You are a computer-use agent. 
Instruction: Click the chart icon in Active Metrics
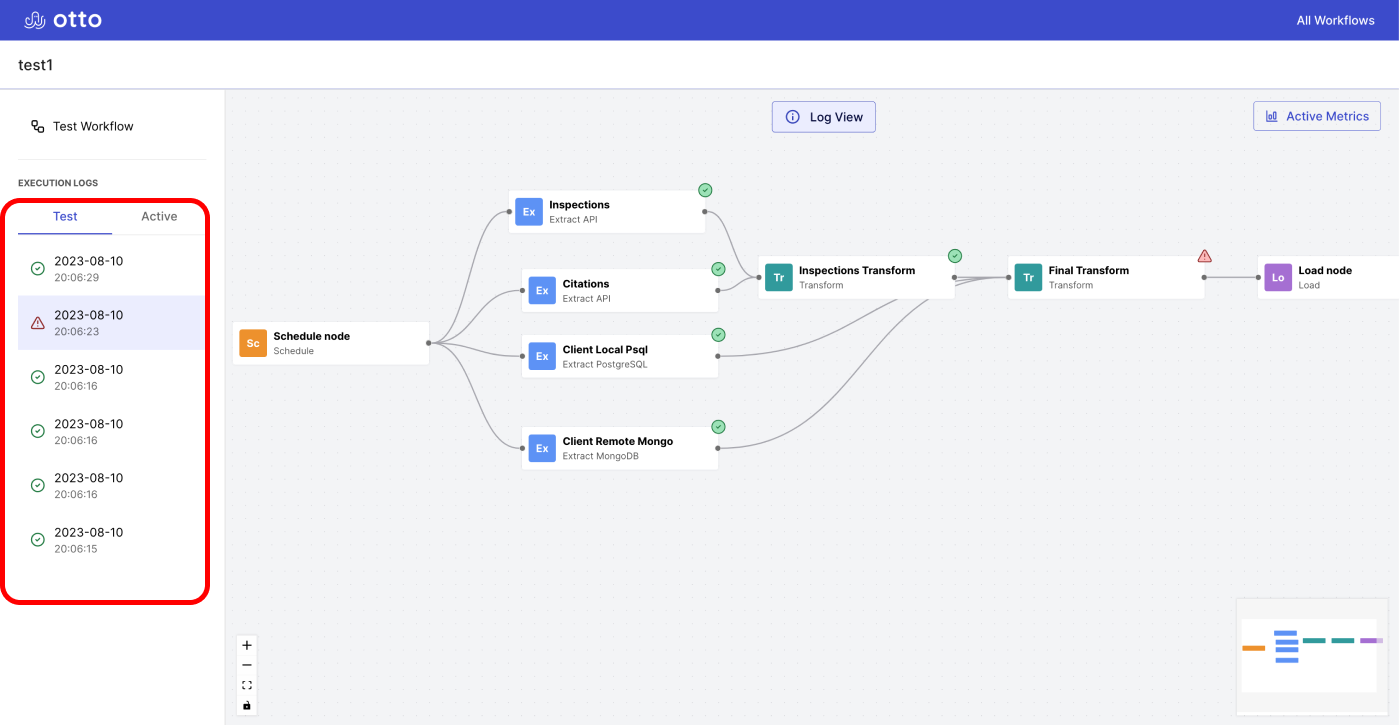coord(1272,116)
